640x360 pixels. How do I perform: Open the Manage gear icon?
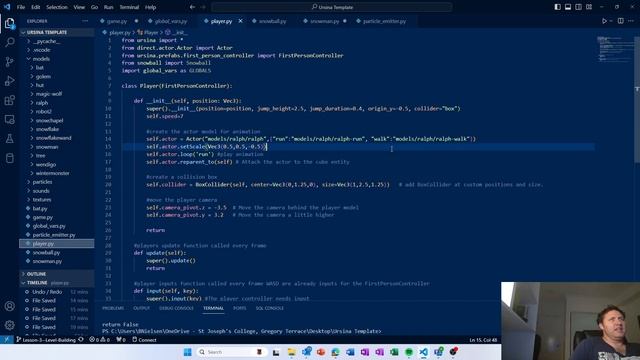[9, 325]
